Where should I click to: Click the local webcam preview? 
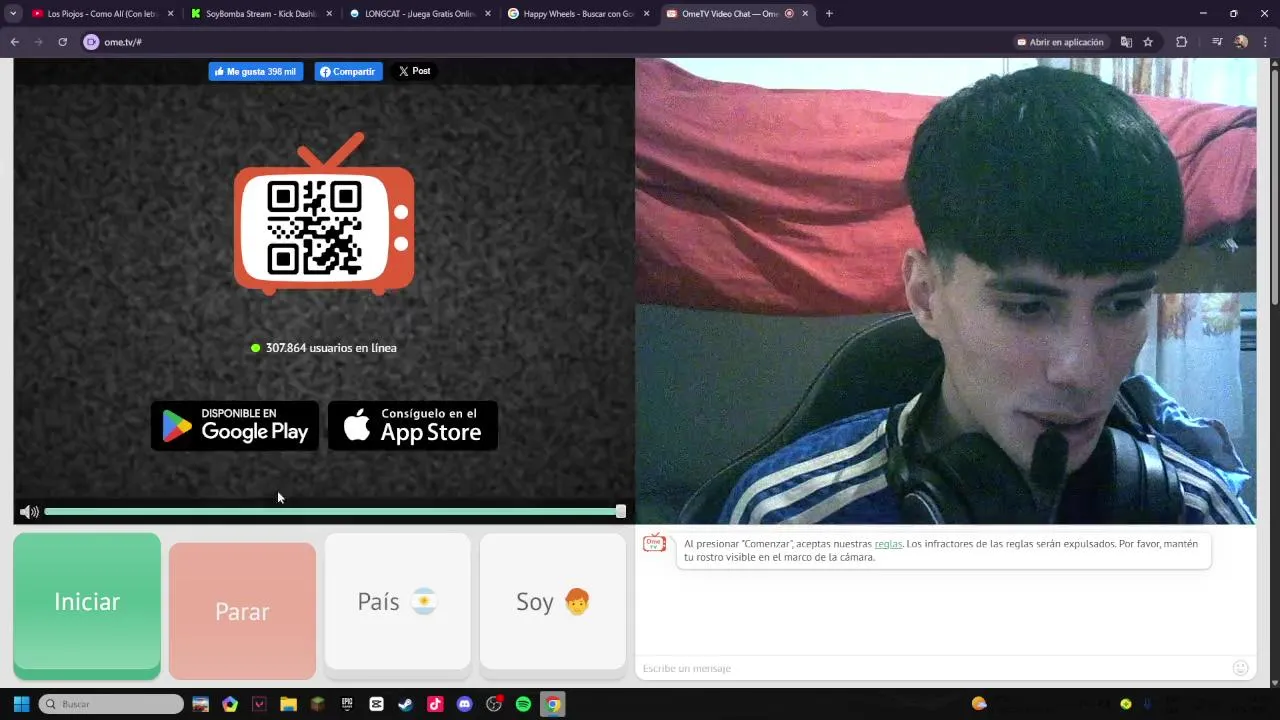(x=945, y=291)
